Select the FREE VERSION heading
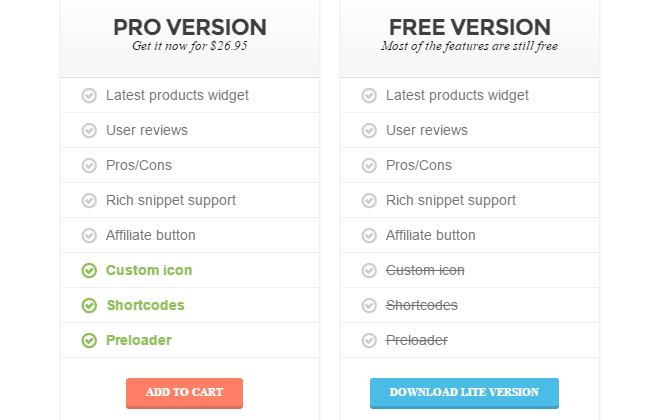Image resolution: width=648 pixels, height=420 pixels. [x=470, y=27]
